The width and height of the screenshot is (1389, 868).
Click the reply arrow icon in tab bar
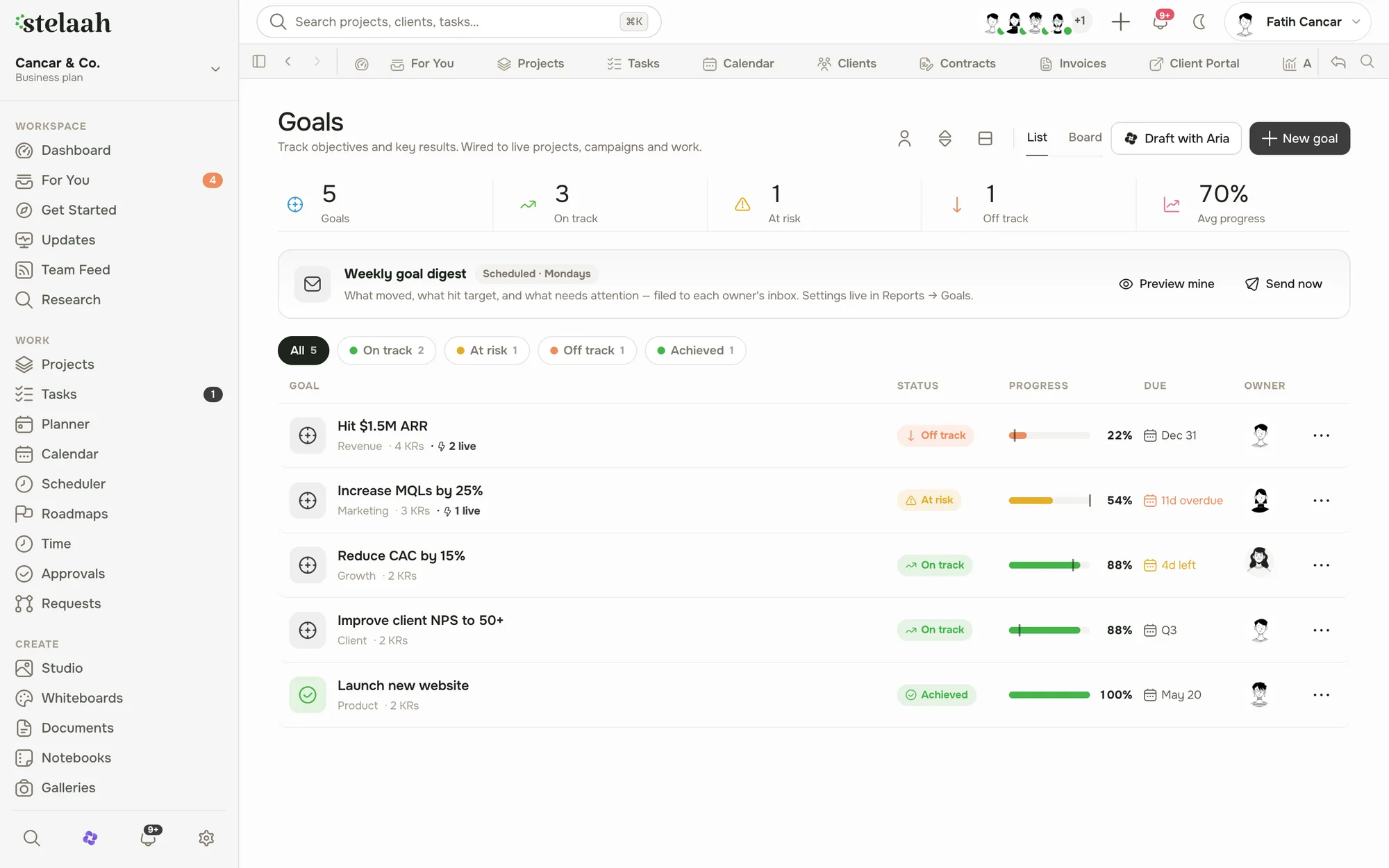[x=1338, y=62]
